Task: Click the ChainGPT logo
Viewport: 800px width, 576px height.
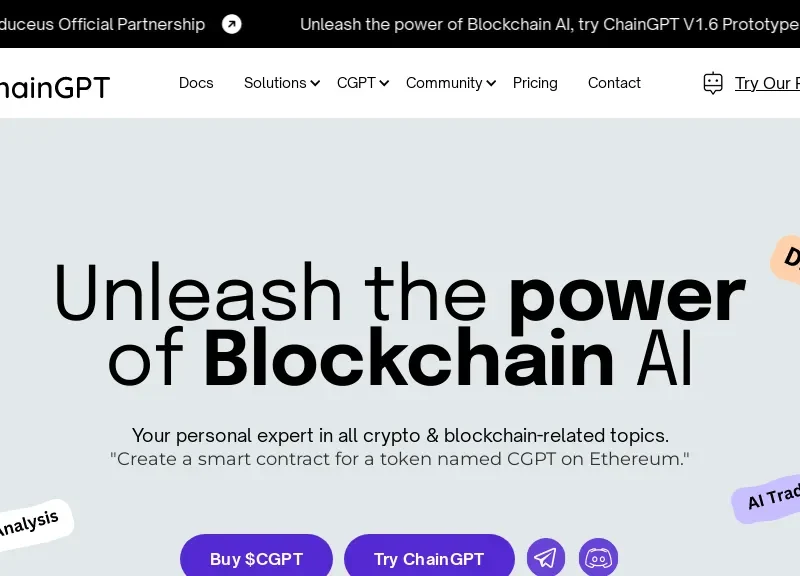Action: click(55, 86)
